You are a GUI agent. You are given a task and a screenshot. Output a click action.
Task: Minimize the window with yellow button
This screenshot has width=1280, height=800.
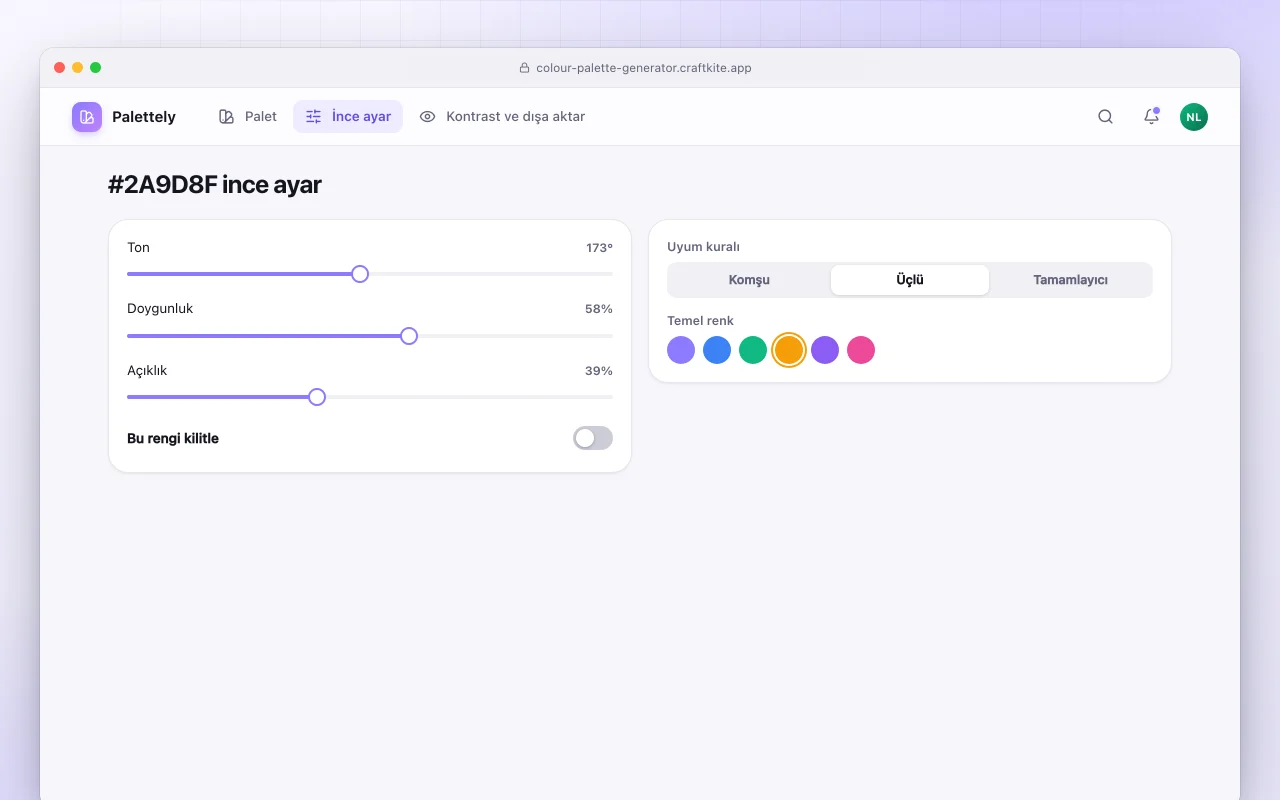point(78,68)
